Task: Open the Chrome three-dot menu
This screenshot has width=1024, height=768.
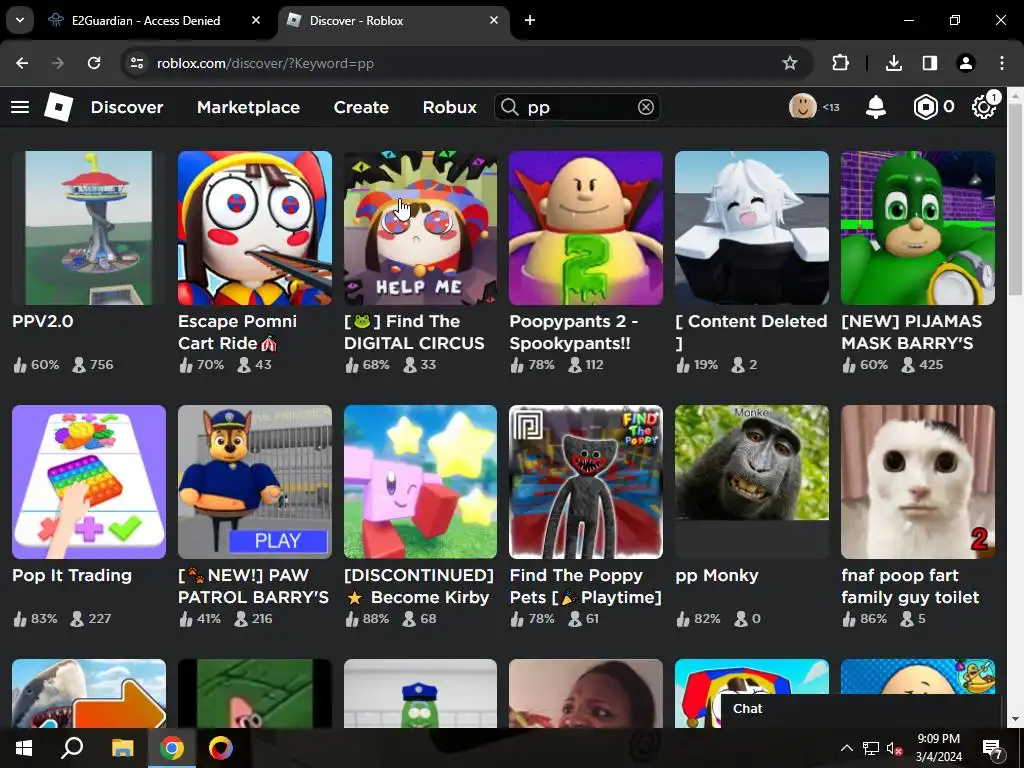Action: point(1002,63)
